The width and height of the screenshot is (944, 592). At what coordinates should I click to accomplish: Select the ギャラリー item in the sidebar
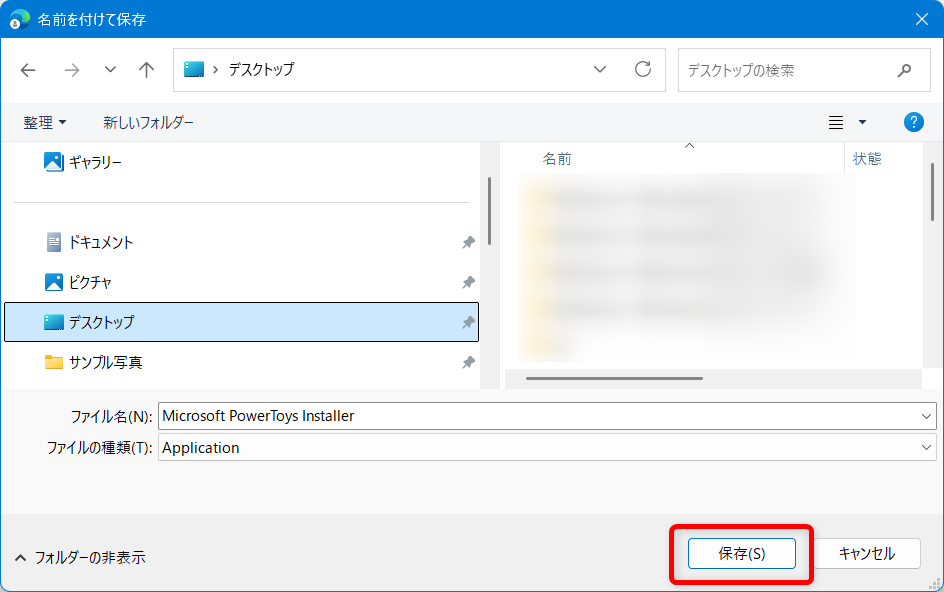(95, 161)
